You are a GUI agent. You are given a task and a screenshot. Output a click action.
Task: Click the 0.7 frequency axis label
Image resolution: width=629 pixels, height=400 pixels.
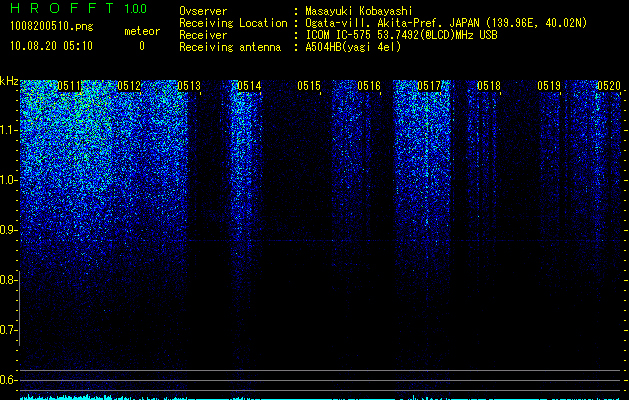pyautogui.click(x=9, y=330)
